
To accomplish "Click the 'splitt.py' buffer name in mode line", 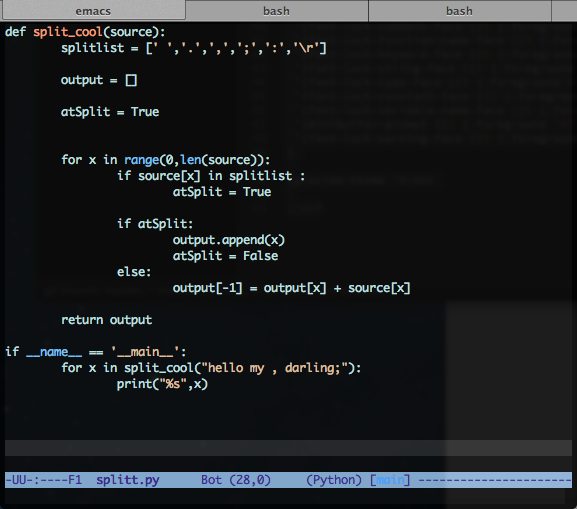I will point(128,480).
